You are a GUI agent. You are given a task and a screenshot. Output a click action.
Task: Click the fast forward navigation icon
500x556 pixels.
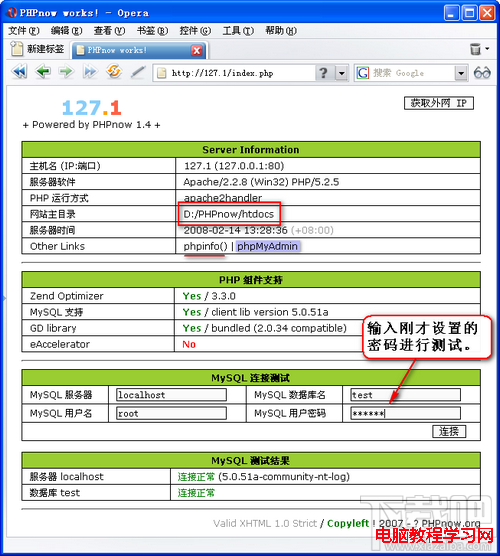90,72
